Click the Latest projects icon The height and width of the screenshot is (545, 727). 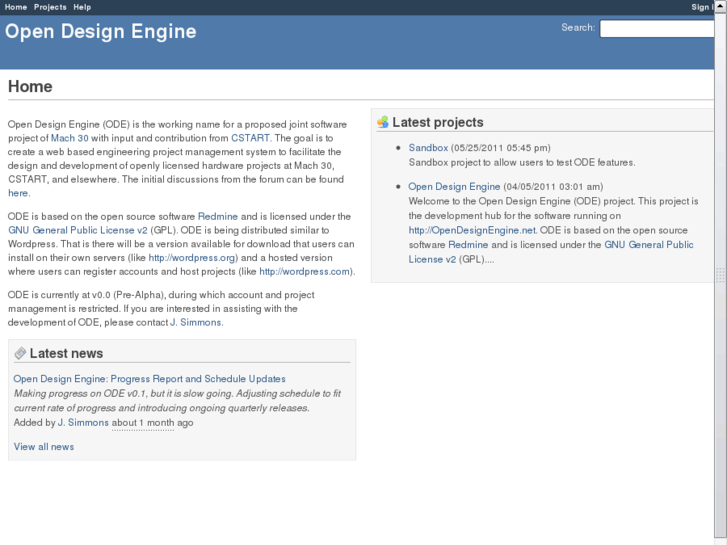(382, 122)
